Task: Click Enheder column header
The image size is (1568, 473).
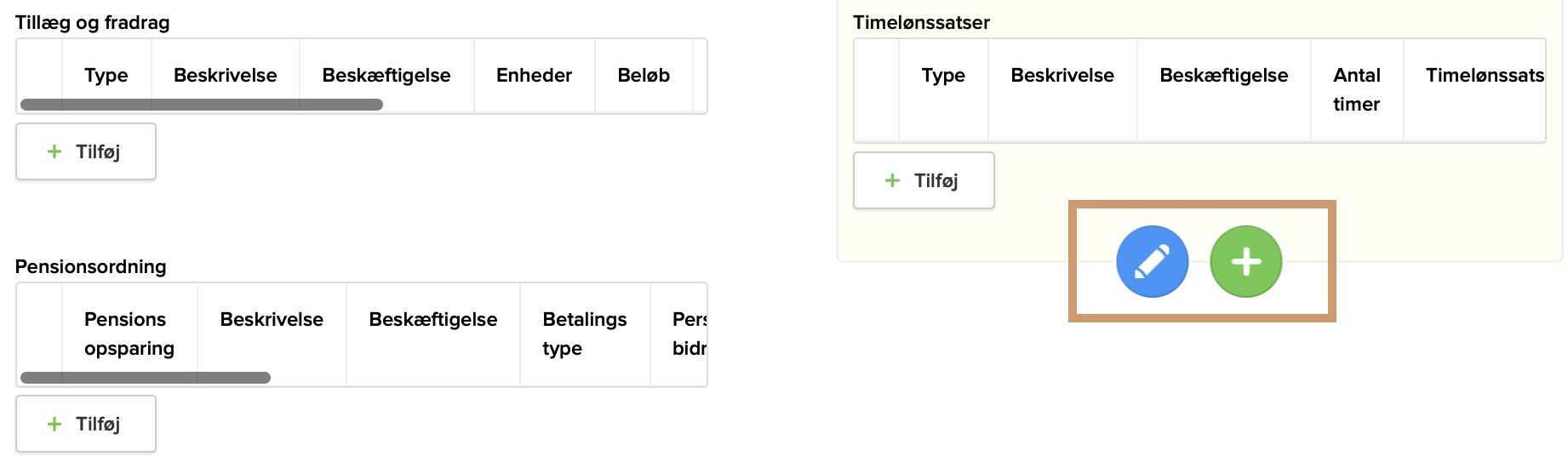Action: [534, 75]
